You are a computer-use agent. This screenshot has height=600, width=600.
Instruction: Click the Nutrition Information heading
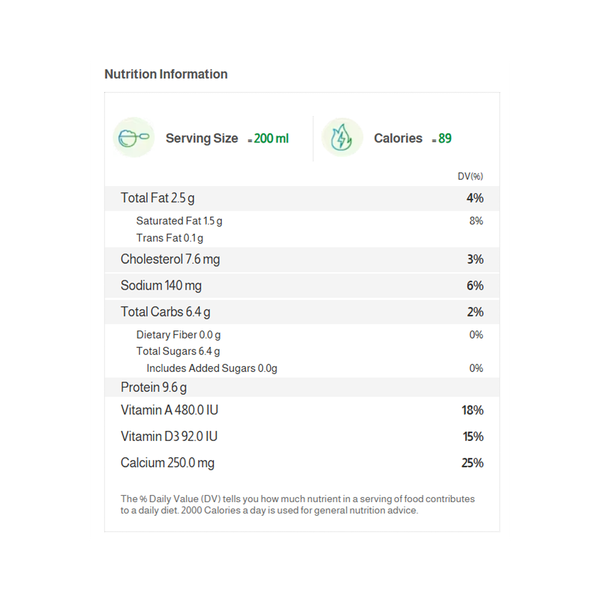[166, 74]
